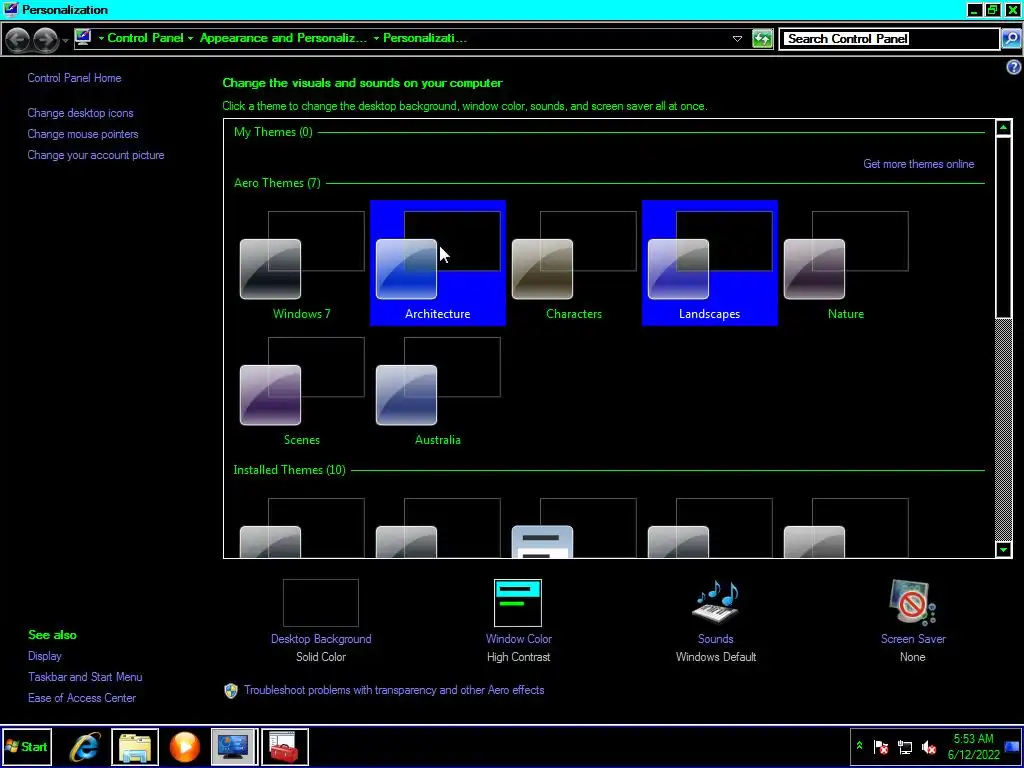Click the clock showing 5:53 AM
The width and height of the screenshot is (1024, 768).
pos(974,746)
